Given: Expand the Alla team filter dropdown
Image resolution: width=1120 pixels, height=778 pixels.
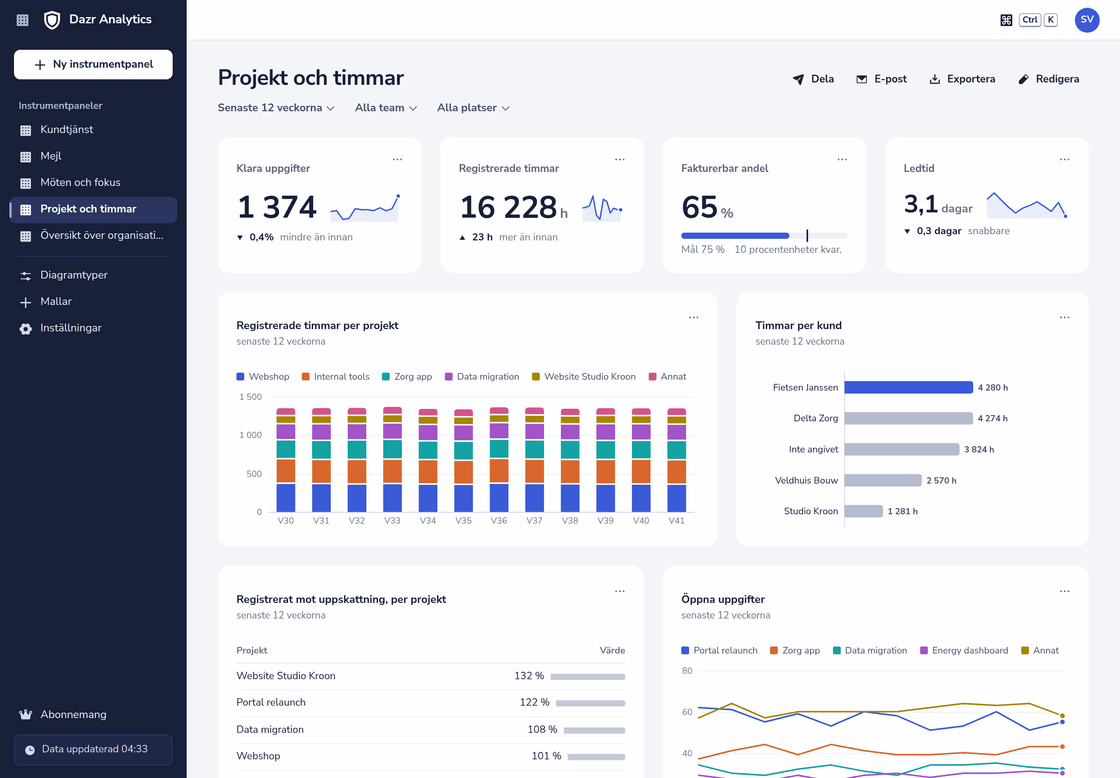Looking at the screenshot, I should tap(386, 108).
